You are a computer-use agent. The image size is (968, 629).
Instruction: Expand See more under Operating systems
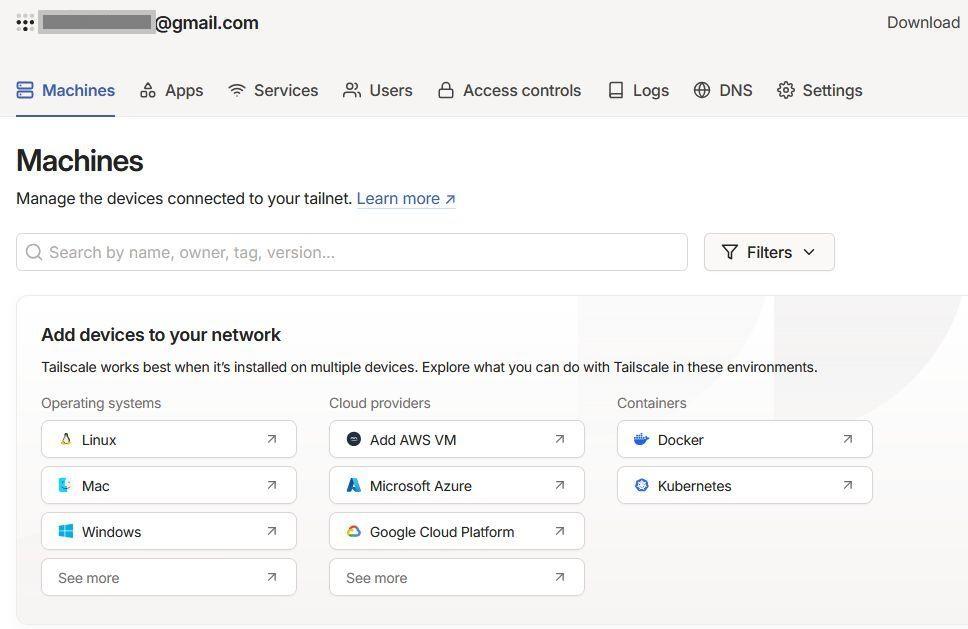168,577
